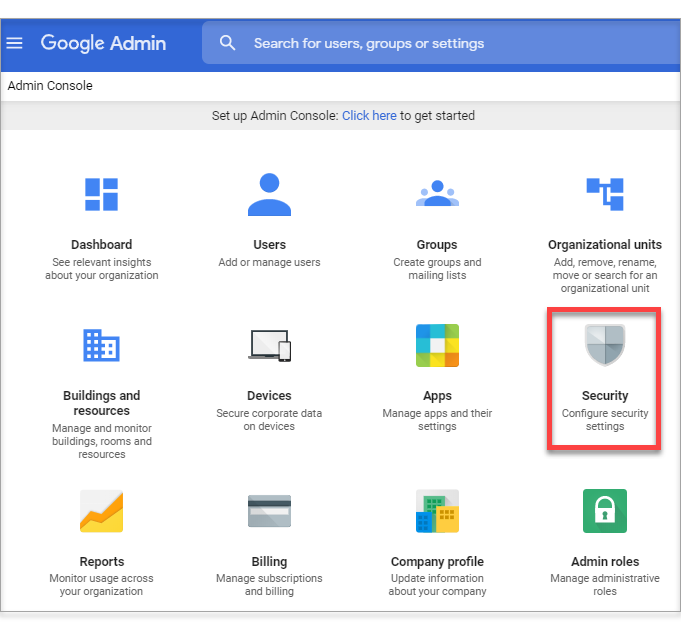Image resolution: width=681 pixels, height=635 pixels.
Task: Click 'Update information about your company' description
Action: coord(437,585)
